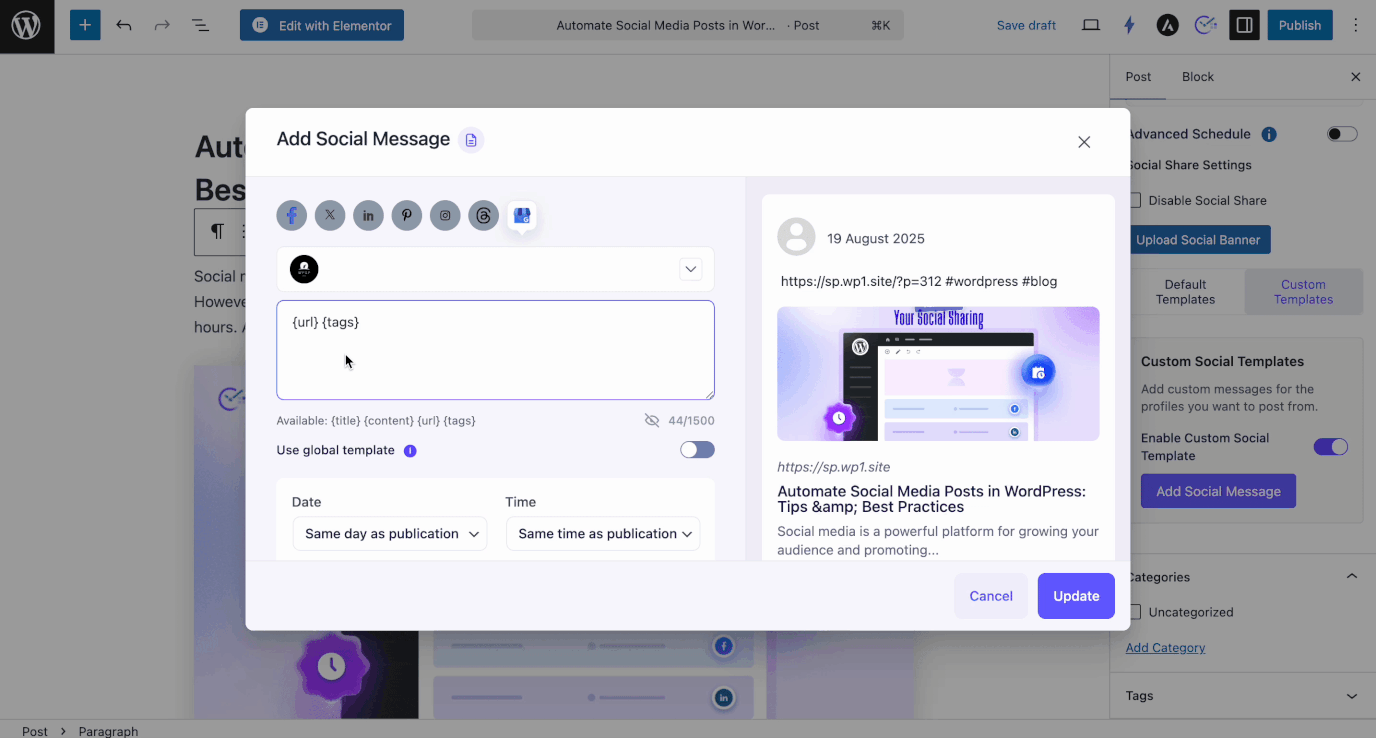
Task: Click the lightning bolt icon in top bar
Action: click(1129, 25)
